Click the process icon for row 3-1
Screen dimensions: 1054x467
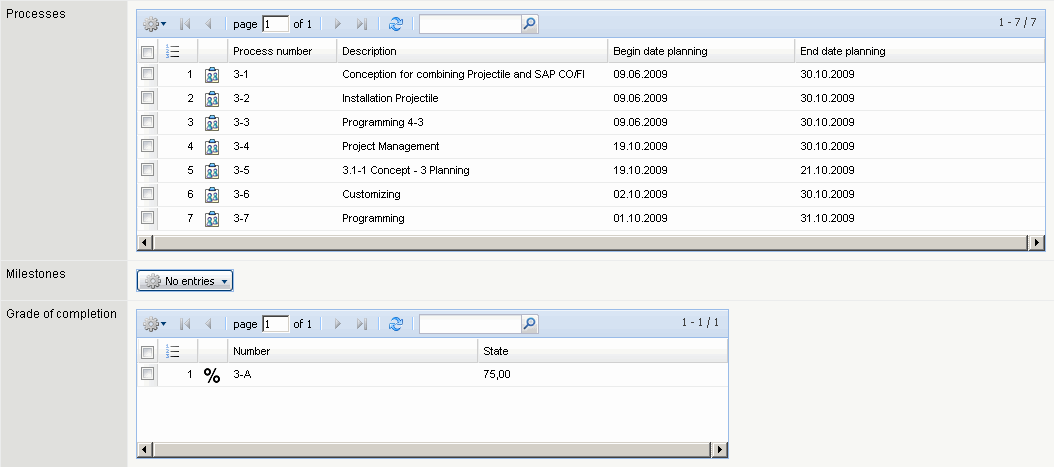(x=212, y=75)
